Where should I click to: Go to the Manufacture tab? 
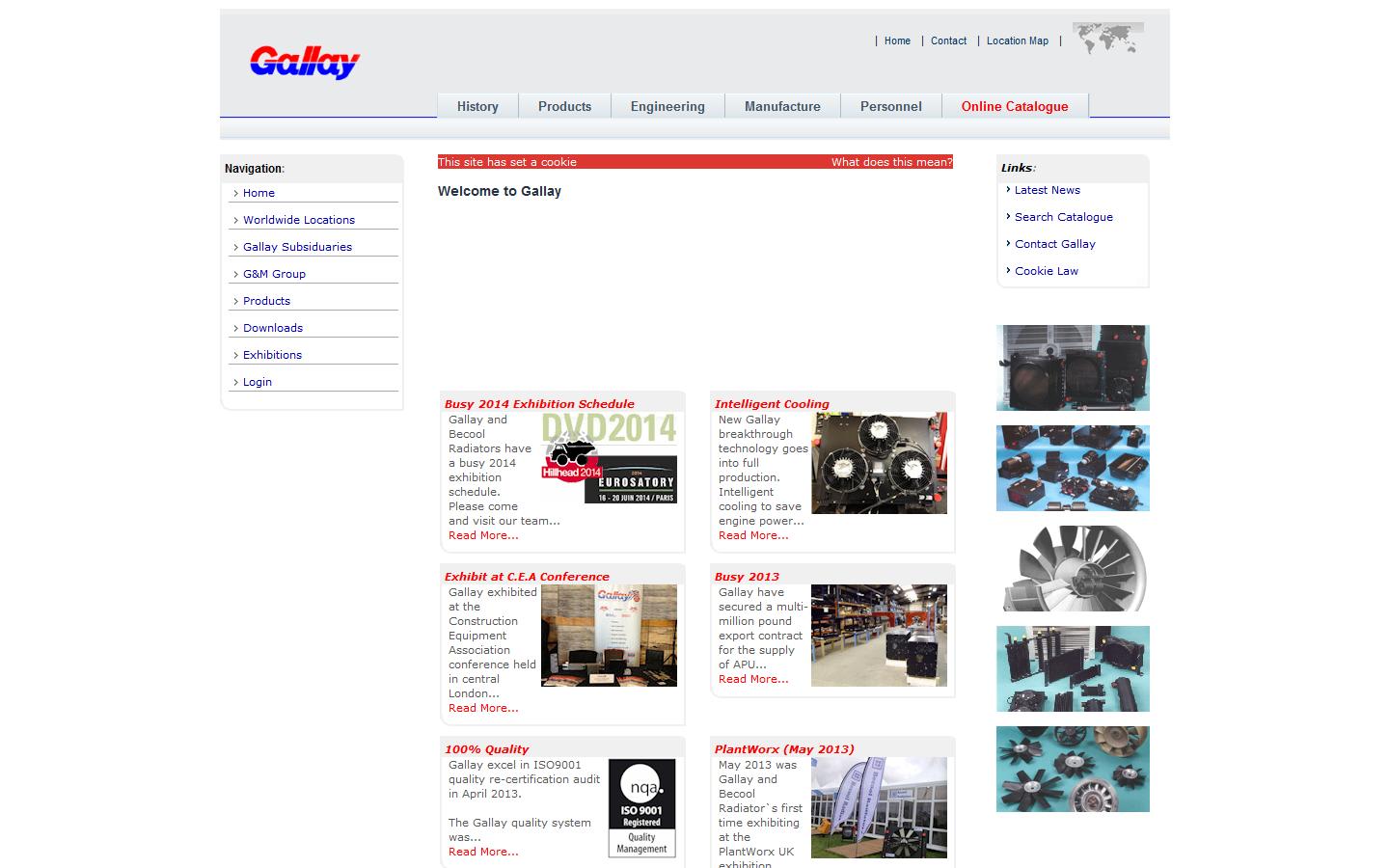[x=782, y=106]
